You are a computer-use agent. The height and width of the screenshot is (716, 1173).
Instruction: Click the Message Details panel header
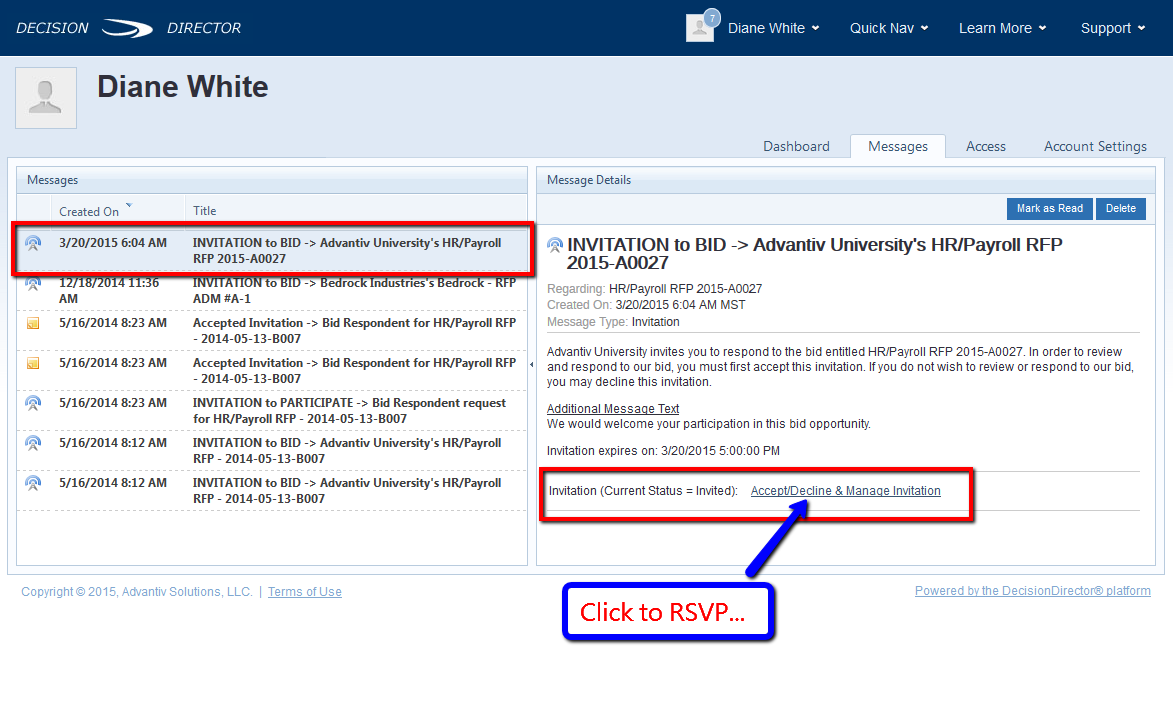(845, 180)
